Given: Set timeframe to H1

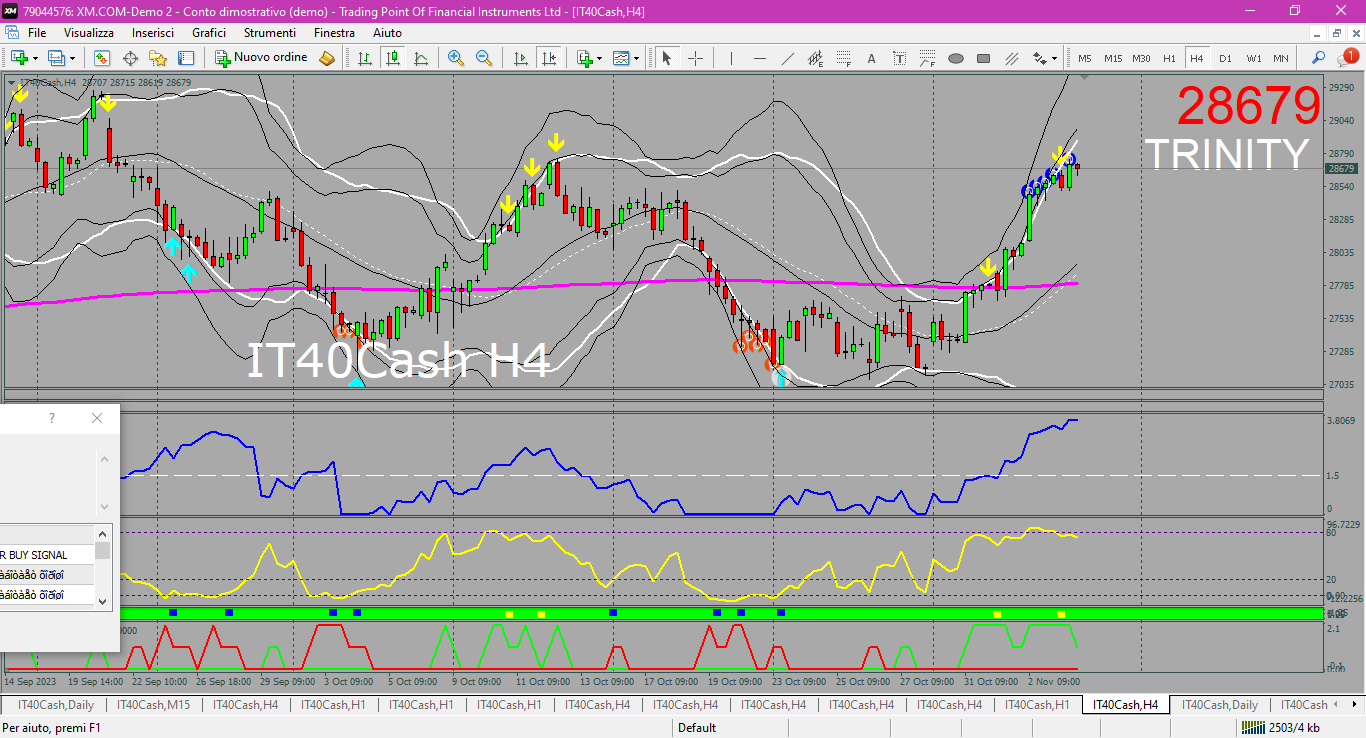Looking at the screenshot, I should point(1169,58).
